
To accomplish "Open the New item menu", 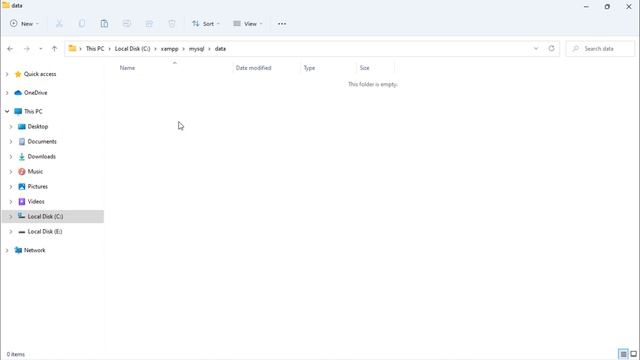I will click(x=24, y=24).
